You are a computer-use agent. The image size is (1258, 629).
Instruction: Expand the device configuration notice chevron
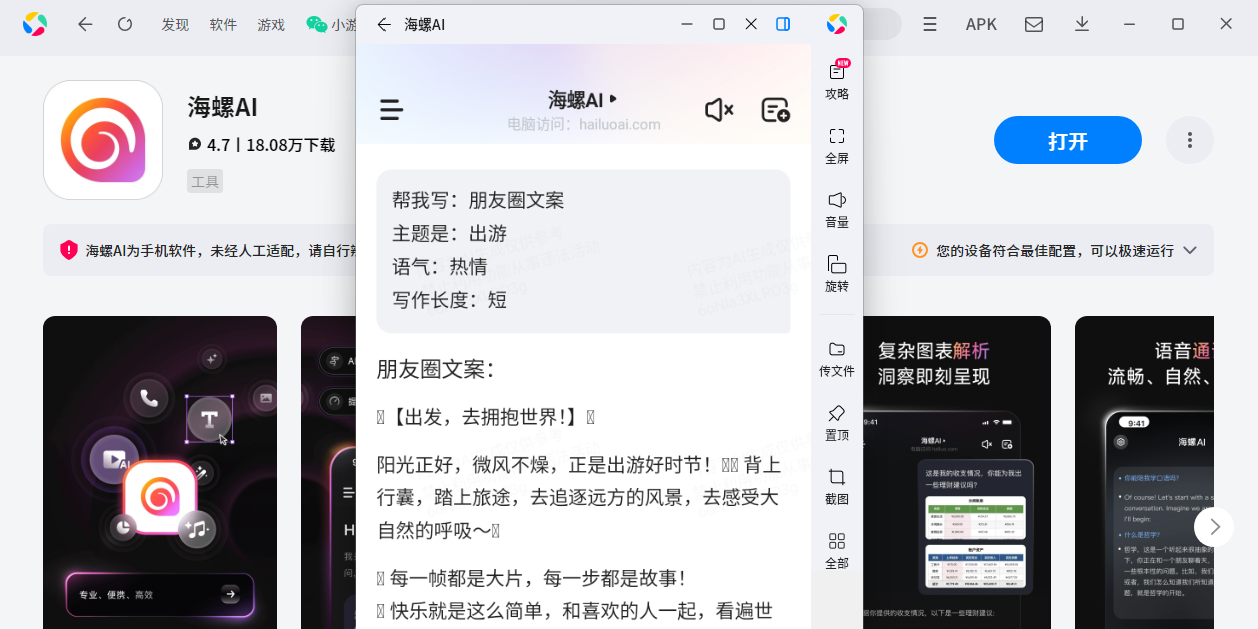[1190, 250]
